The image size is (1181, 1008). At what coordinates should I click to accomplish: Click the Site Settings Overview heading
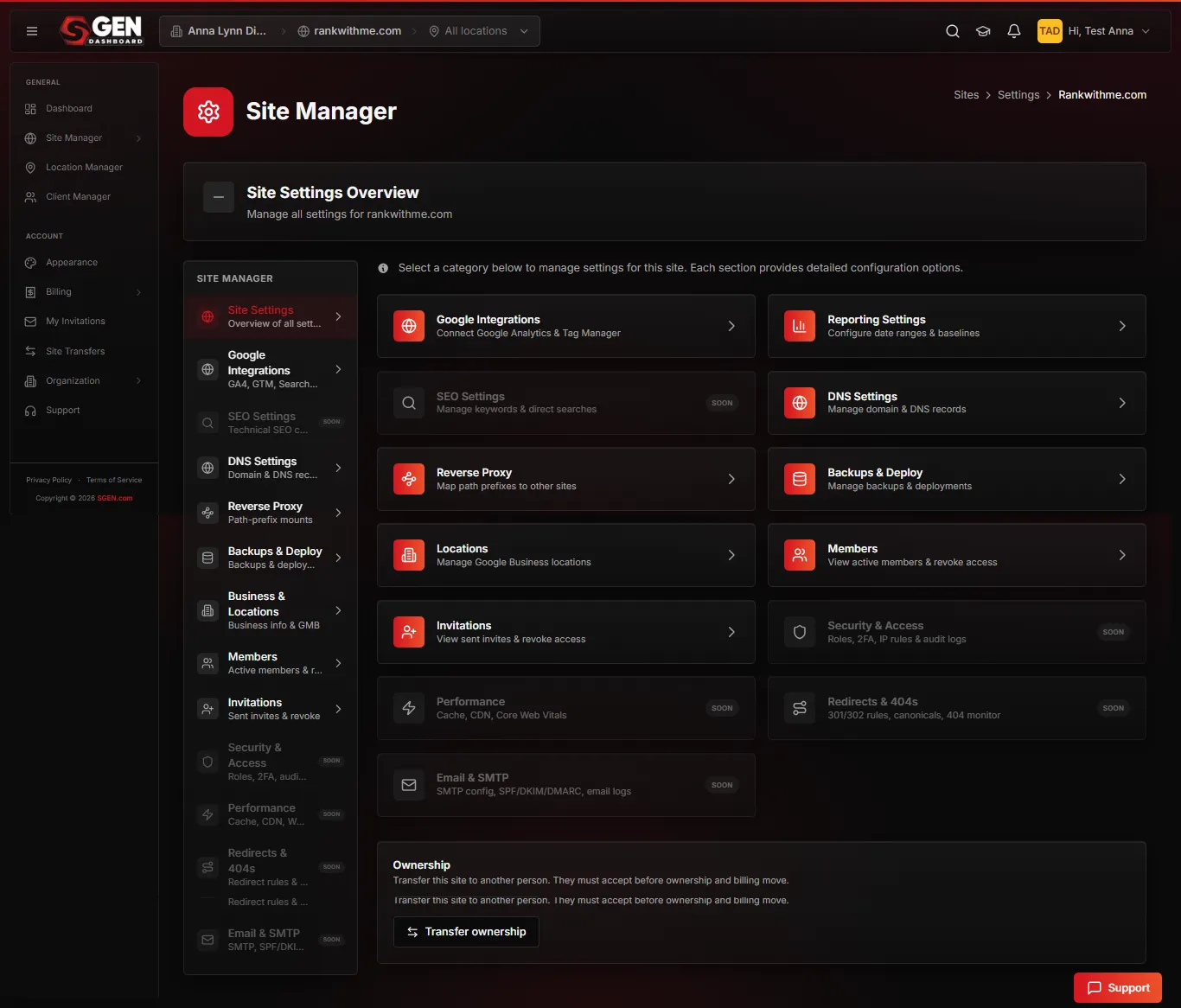(x=333, y=193)
